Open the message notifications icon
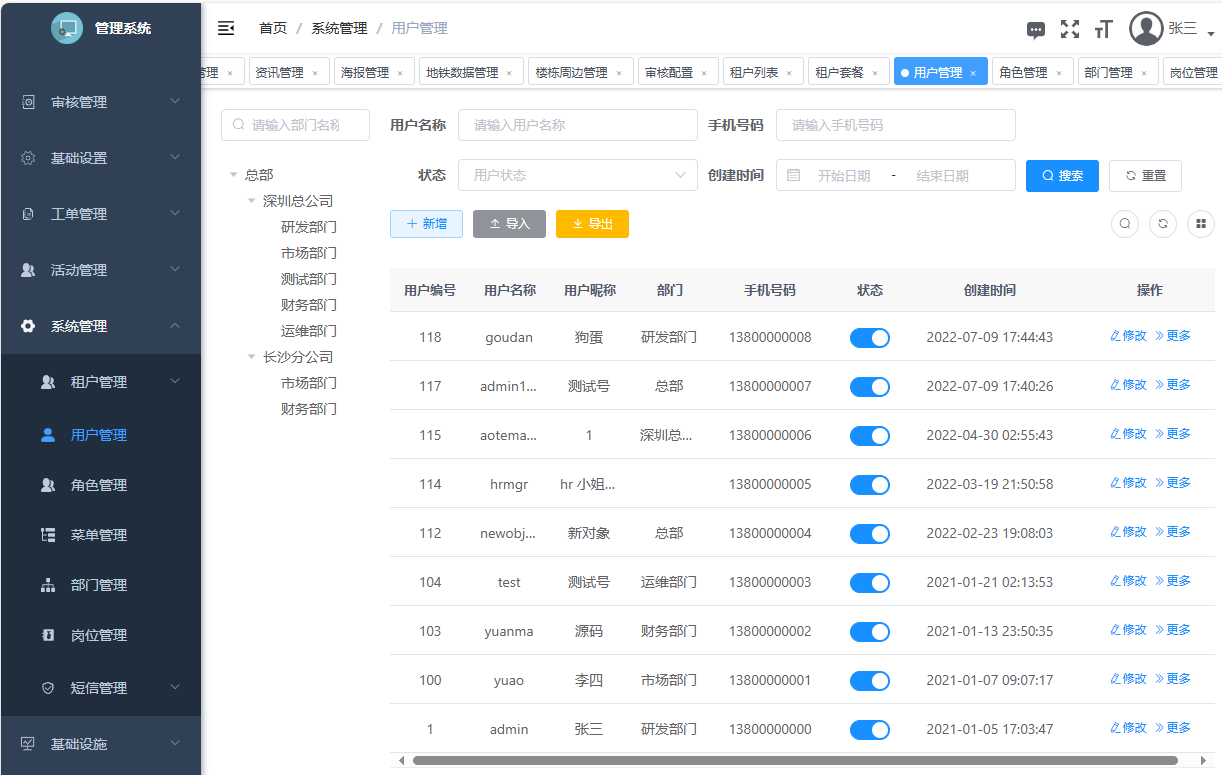This screenshot has width=1222, height=775. pos(1036,30)
